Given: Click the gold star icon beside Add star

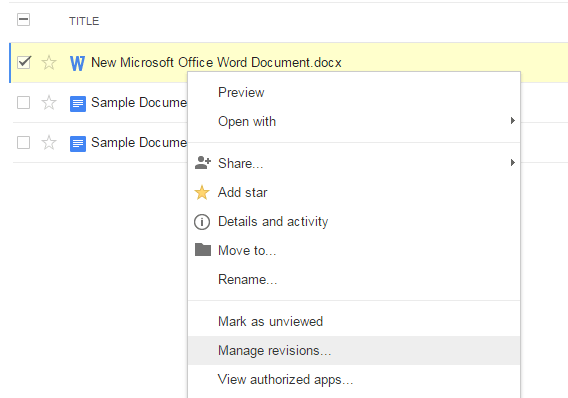Looking at the screenshot, I should [202, 192].
